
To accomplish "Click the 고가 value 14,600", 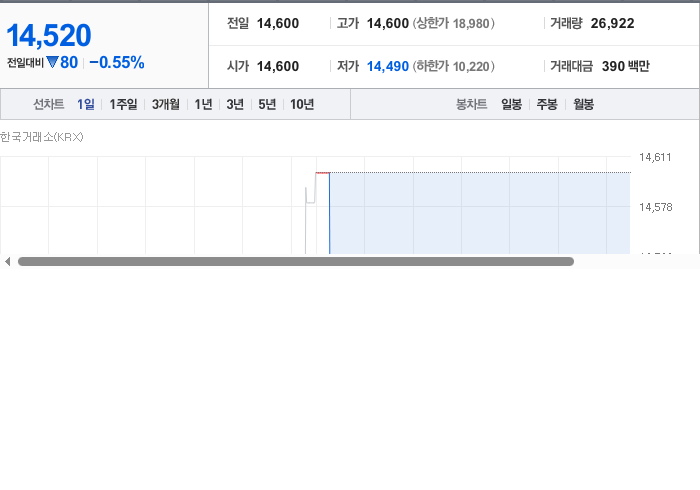I will 388,23.
